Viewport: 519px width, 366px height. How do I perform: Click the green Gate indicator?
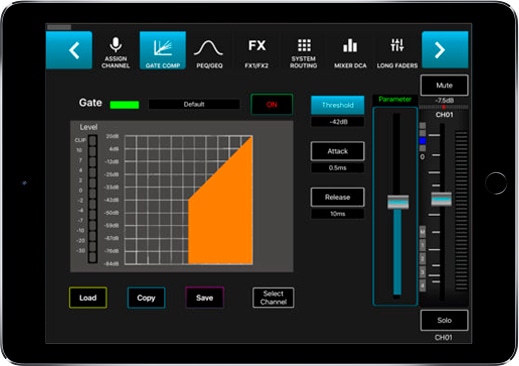[124, 105]
